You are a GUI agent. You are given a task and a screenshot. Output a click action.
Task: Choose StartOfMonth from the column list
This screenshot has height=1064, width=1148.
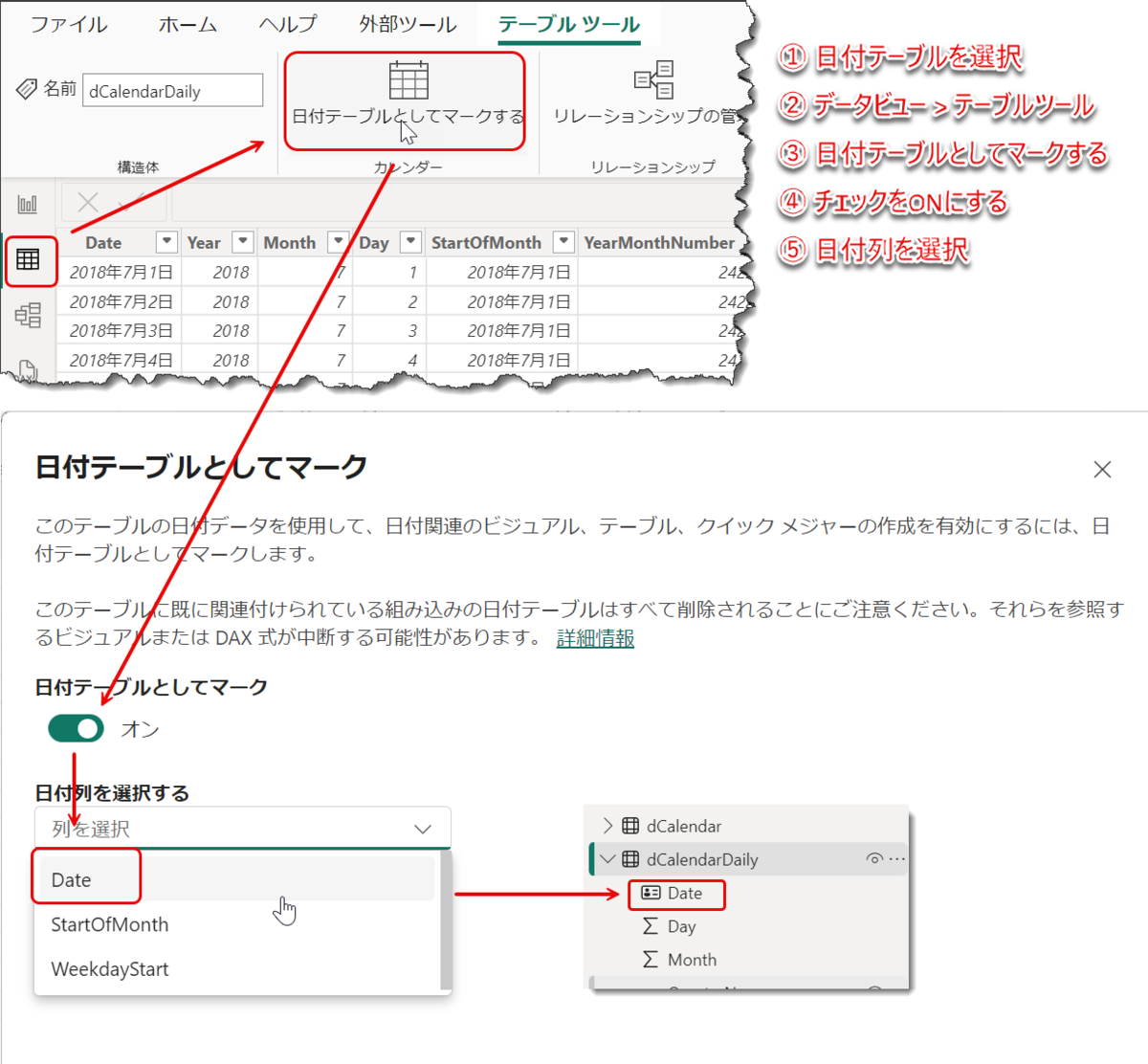234,924
